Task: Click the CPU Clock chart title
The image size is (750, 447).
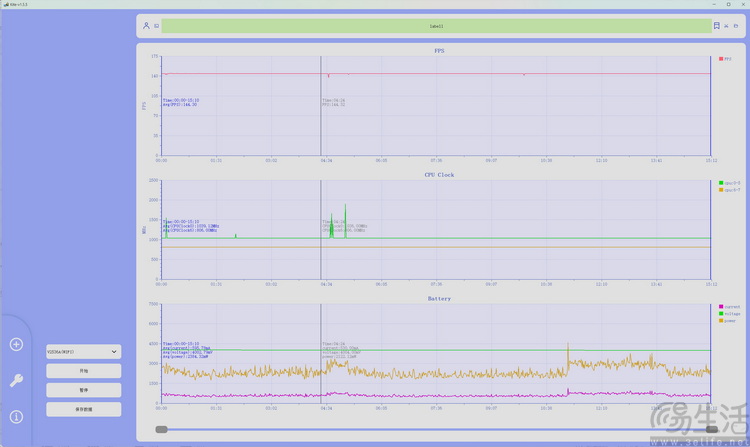Action: [x=439, y=174]
